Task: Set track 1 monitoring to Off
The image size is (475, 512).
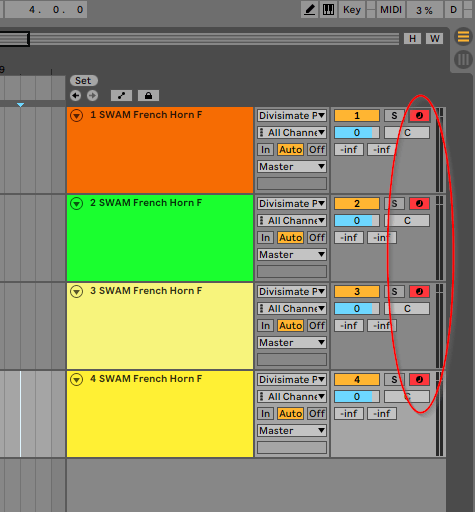Action: pos(317,150)
